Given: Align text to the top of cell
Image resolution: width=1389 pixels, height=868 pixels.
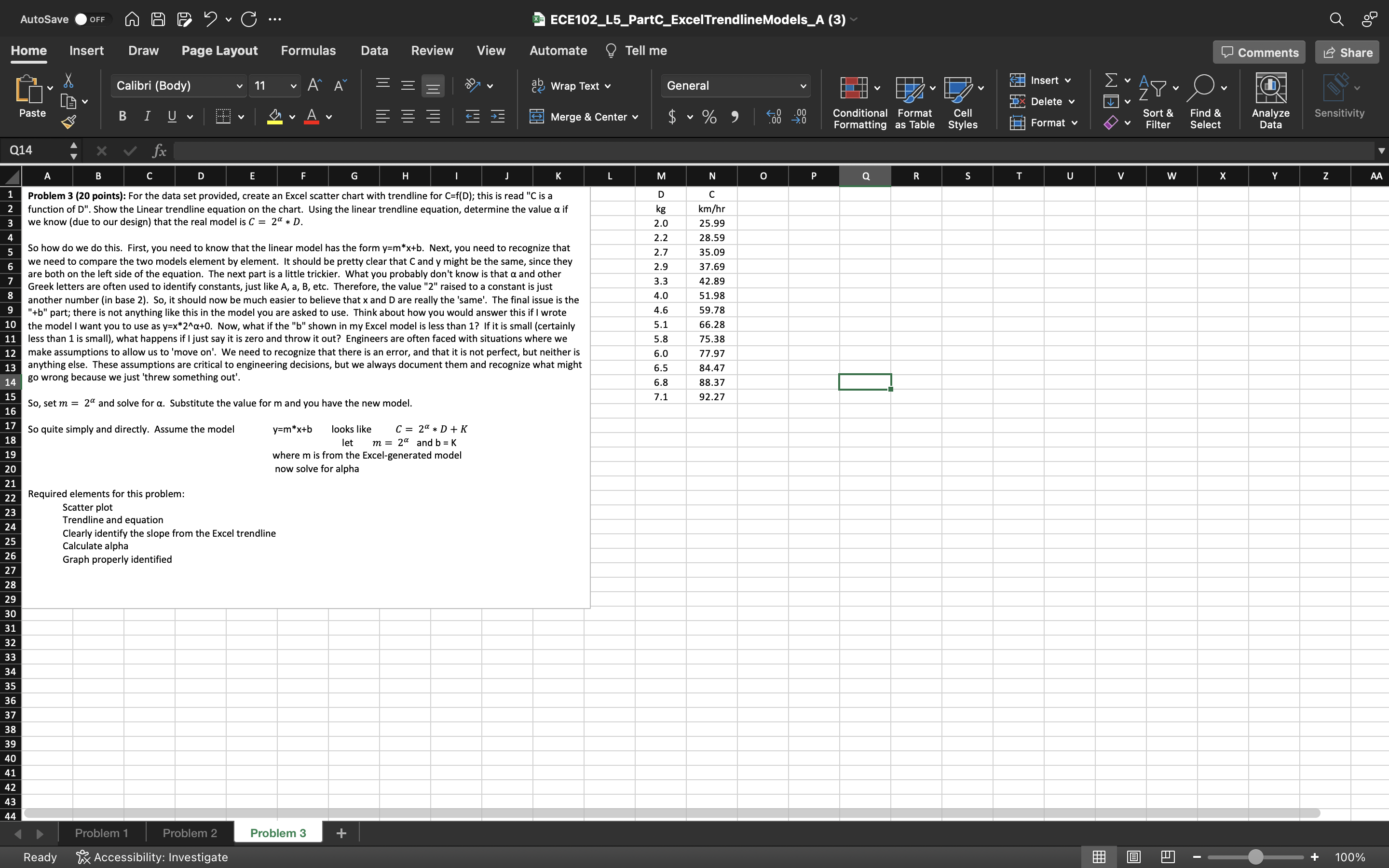Looking at the screenshot, I should click(x=382, y=85).
